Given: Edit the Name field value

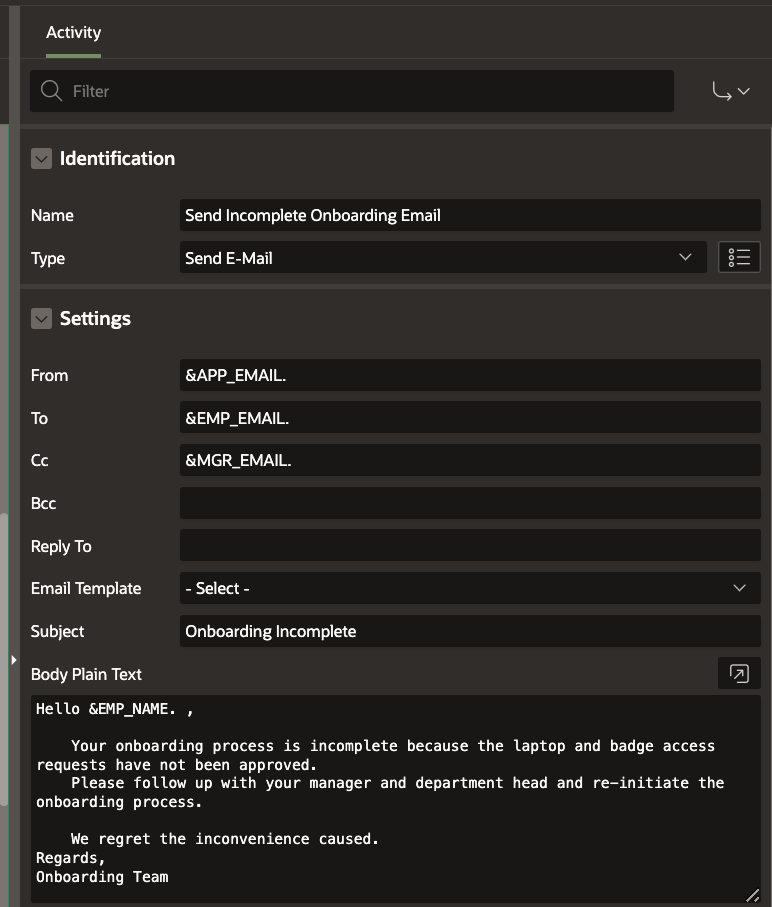Looking at the screenshot, I should tap(469, 215).
